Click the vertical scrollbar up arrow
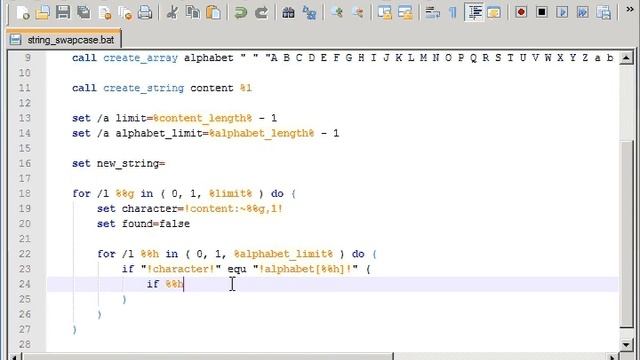The height and width of the screenshot is (360, 640). [626, 58]
